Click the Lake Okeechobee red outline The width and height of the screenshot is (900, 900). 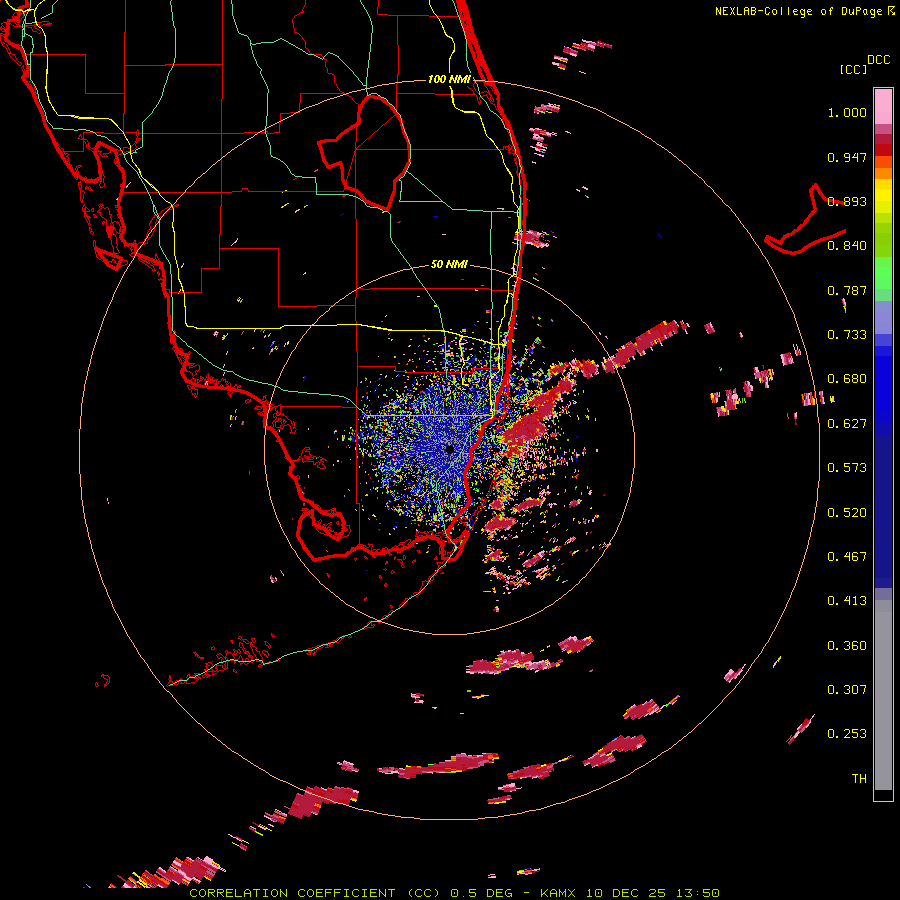tap(364, 152)
